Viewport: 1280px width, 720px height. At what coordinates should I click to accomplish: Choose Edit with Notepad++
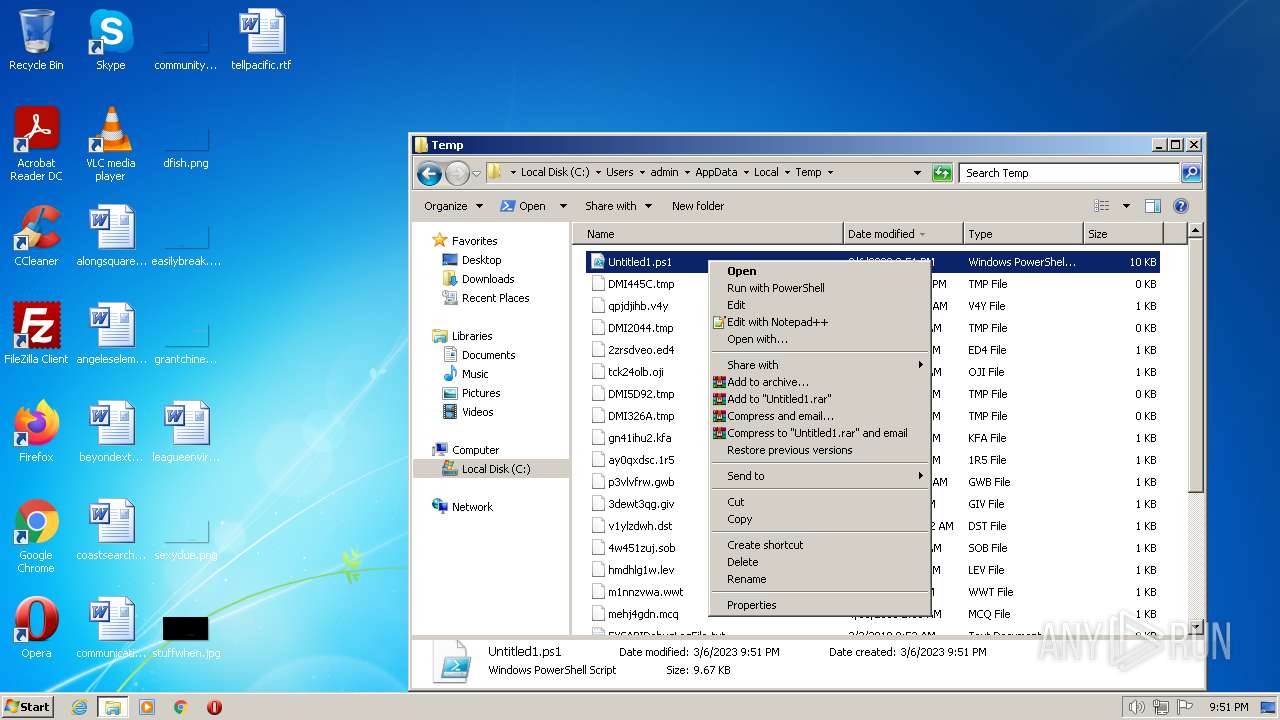tap(820, 322)
